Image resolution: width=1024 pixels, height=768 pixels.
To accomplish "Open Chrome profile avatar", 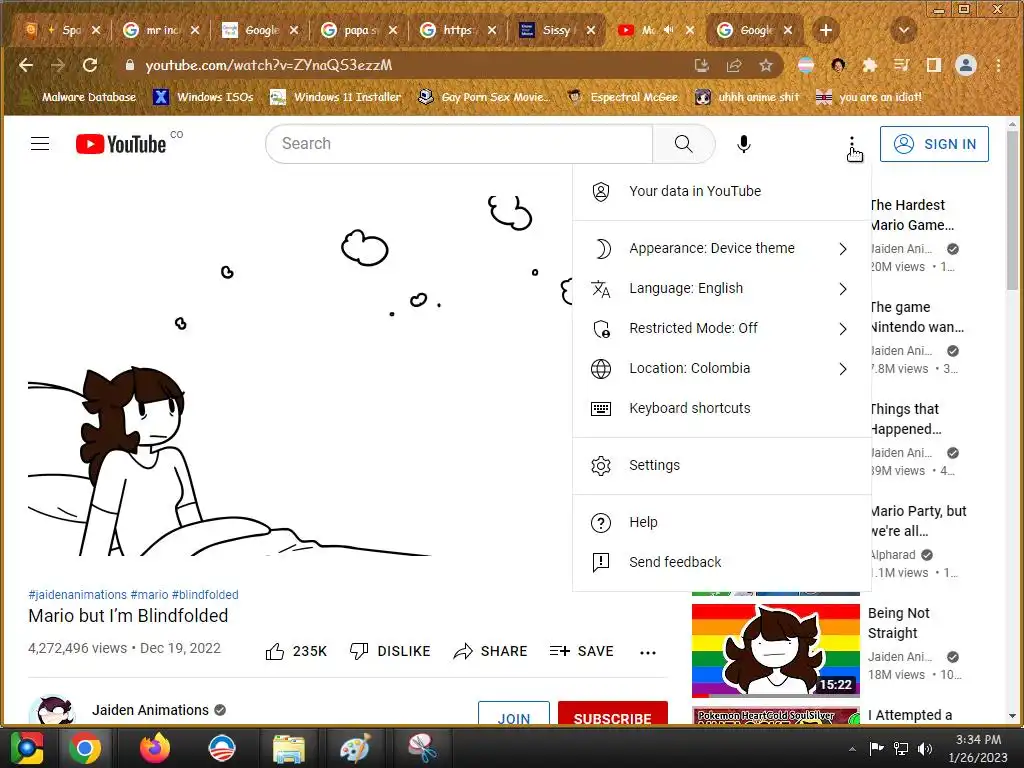I will coord(965,65).
